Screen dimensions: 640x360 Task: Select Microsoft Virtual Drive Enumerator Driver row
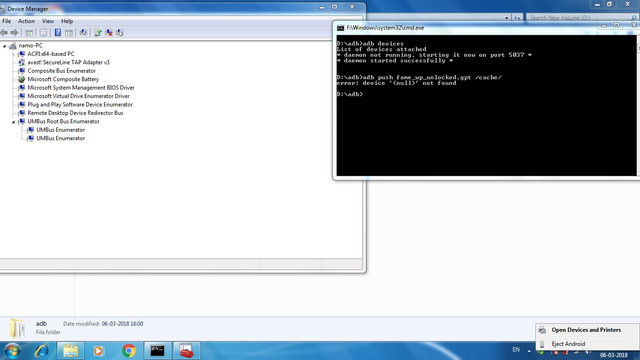[x=78, y=96]
